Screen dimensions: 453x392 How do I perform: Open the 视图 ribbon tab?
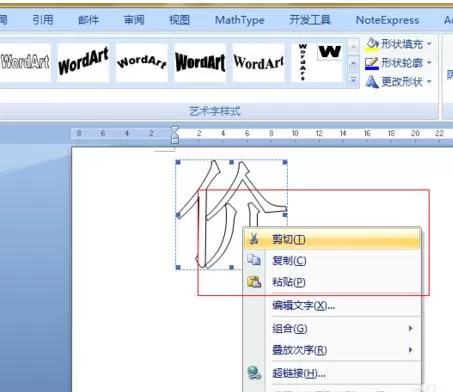pos(179,20)
